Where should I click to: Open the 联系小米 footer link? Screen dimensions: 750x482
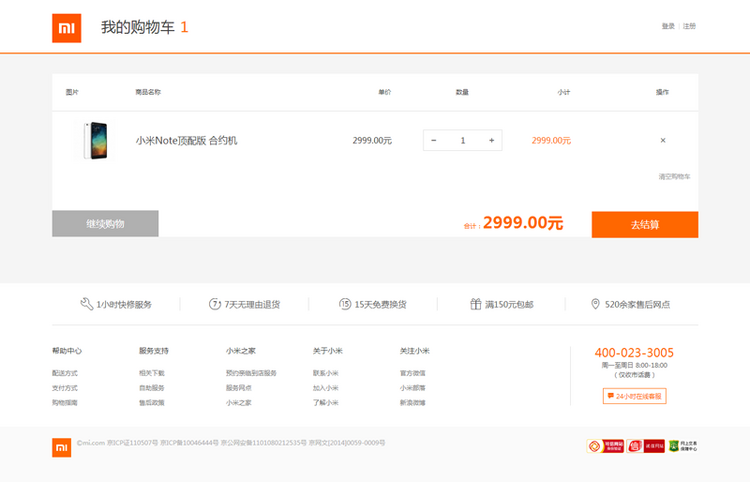(x=326, y=373)
